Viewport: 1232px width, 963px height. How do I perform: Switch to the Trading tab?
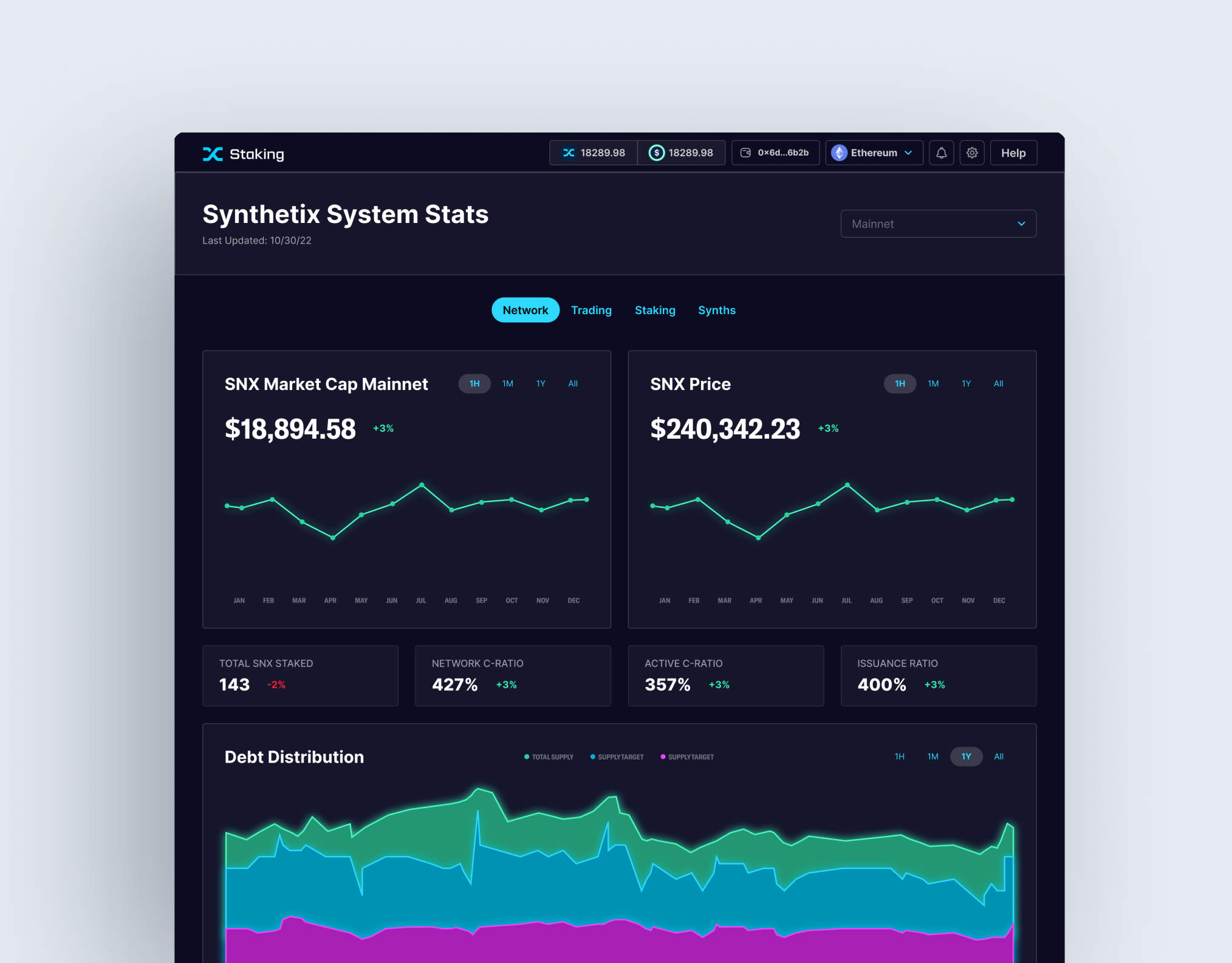click(591, 310)
